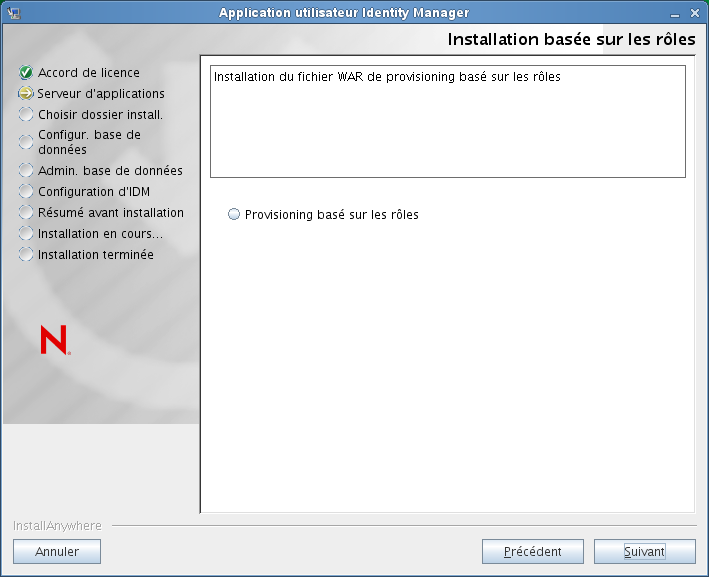709x577 pixels.
Task: Click the step circle beside Installation en cours
Action: [26, 233]
